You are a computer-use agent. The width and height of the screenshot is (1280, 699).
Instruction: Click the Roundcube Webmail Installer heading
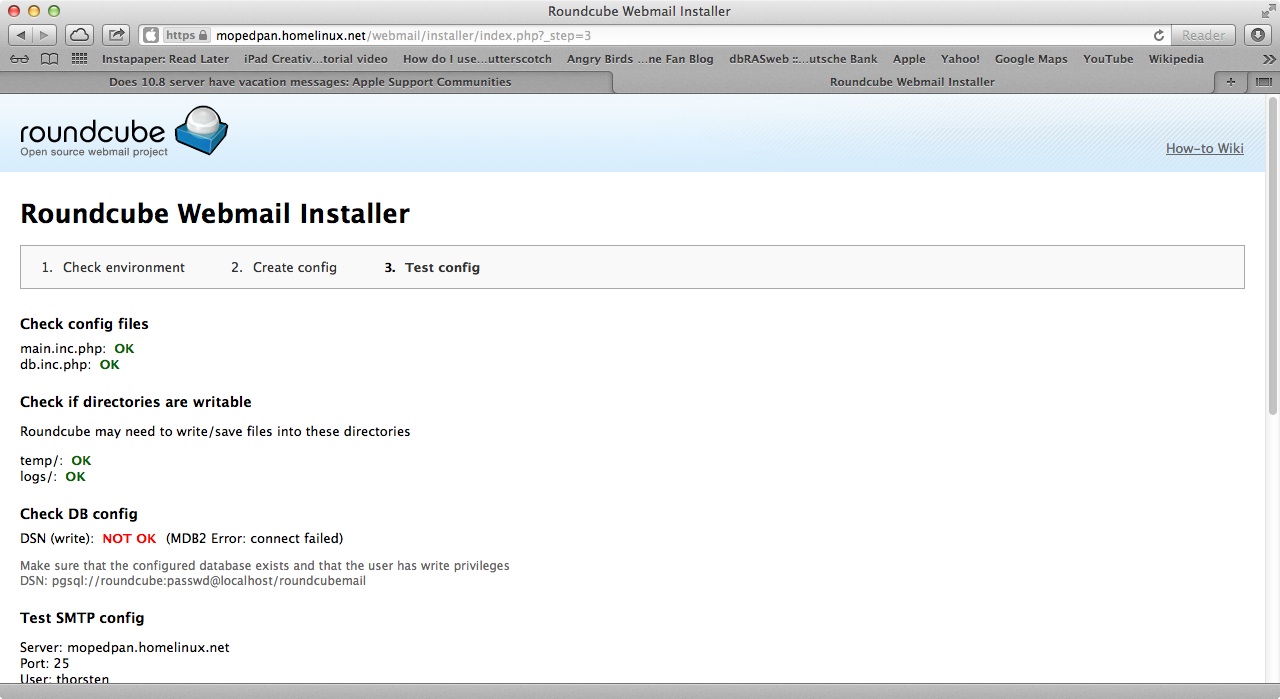215,214
